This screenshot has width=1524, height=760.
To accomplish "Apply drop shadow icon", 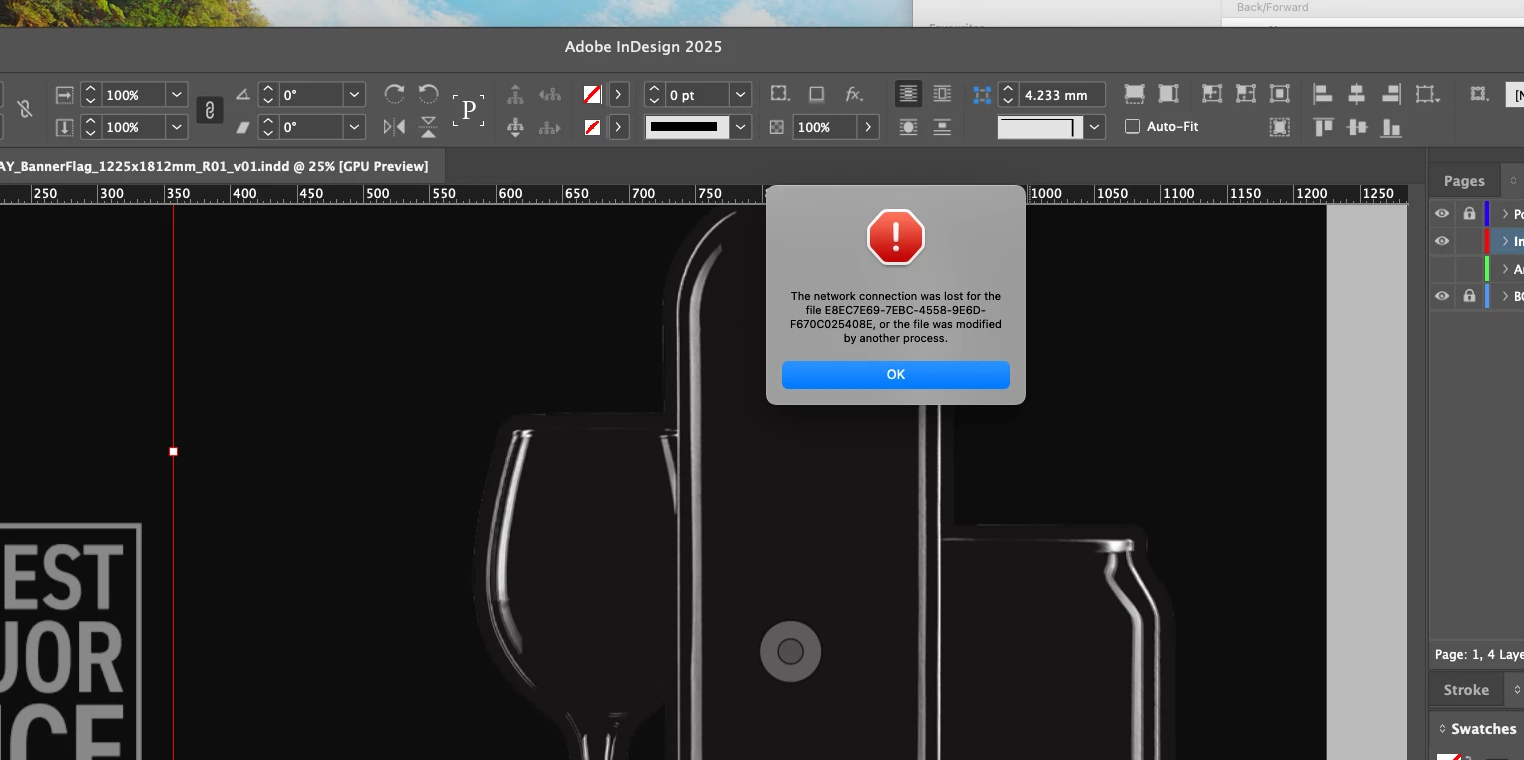I will pyautogui.click(x=816, y=94).
